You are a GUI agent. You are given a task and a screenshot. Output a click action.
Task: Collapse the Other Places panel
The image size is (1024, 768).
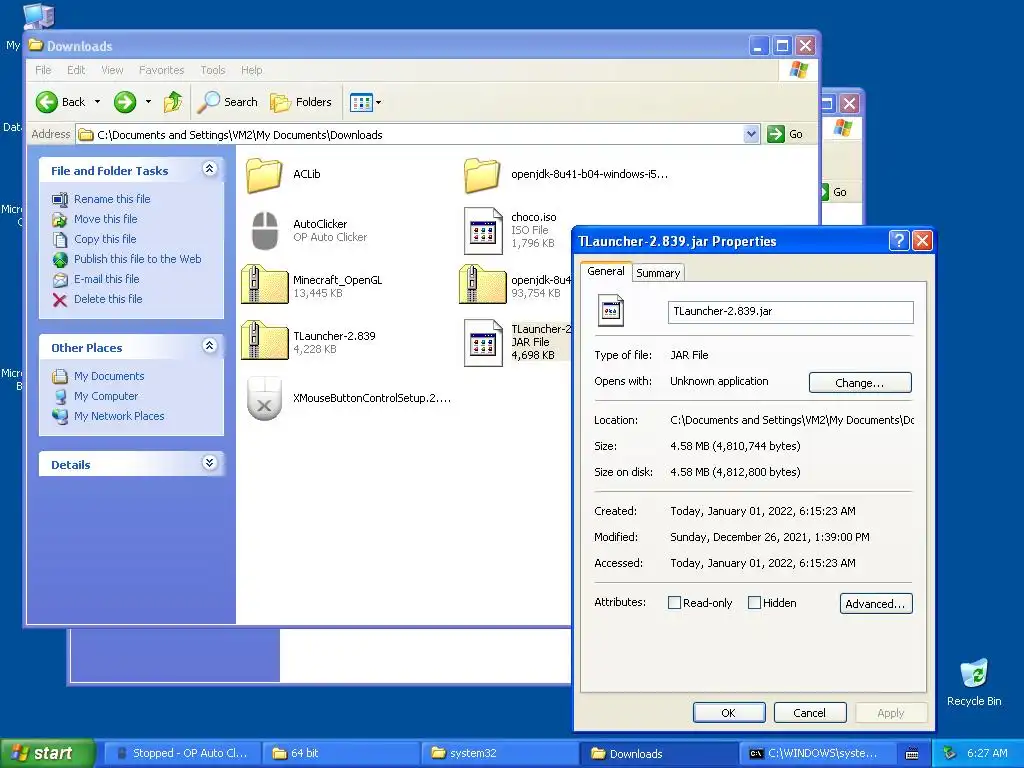pos(209,346)
